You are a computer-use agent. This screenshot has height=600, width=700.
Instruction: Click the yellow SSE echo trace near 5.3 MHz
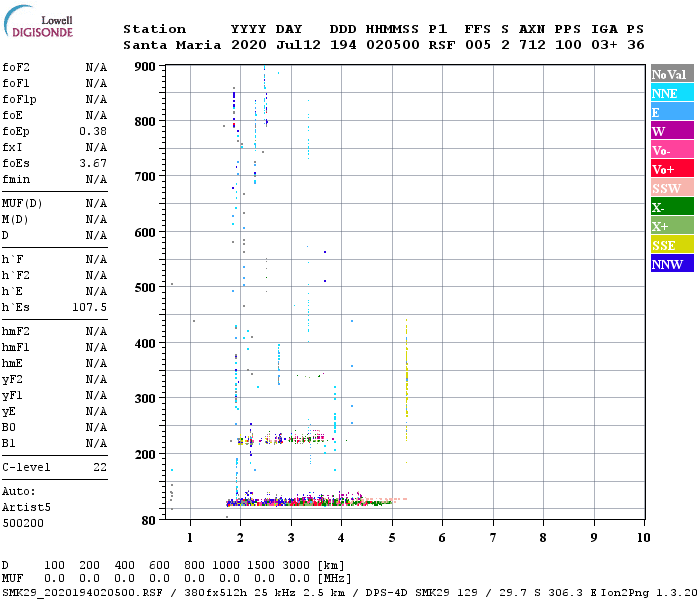406,379
